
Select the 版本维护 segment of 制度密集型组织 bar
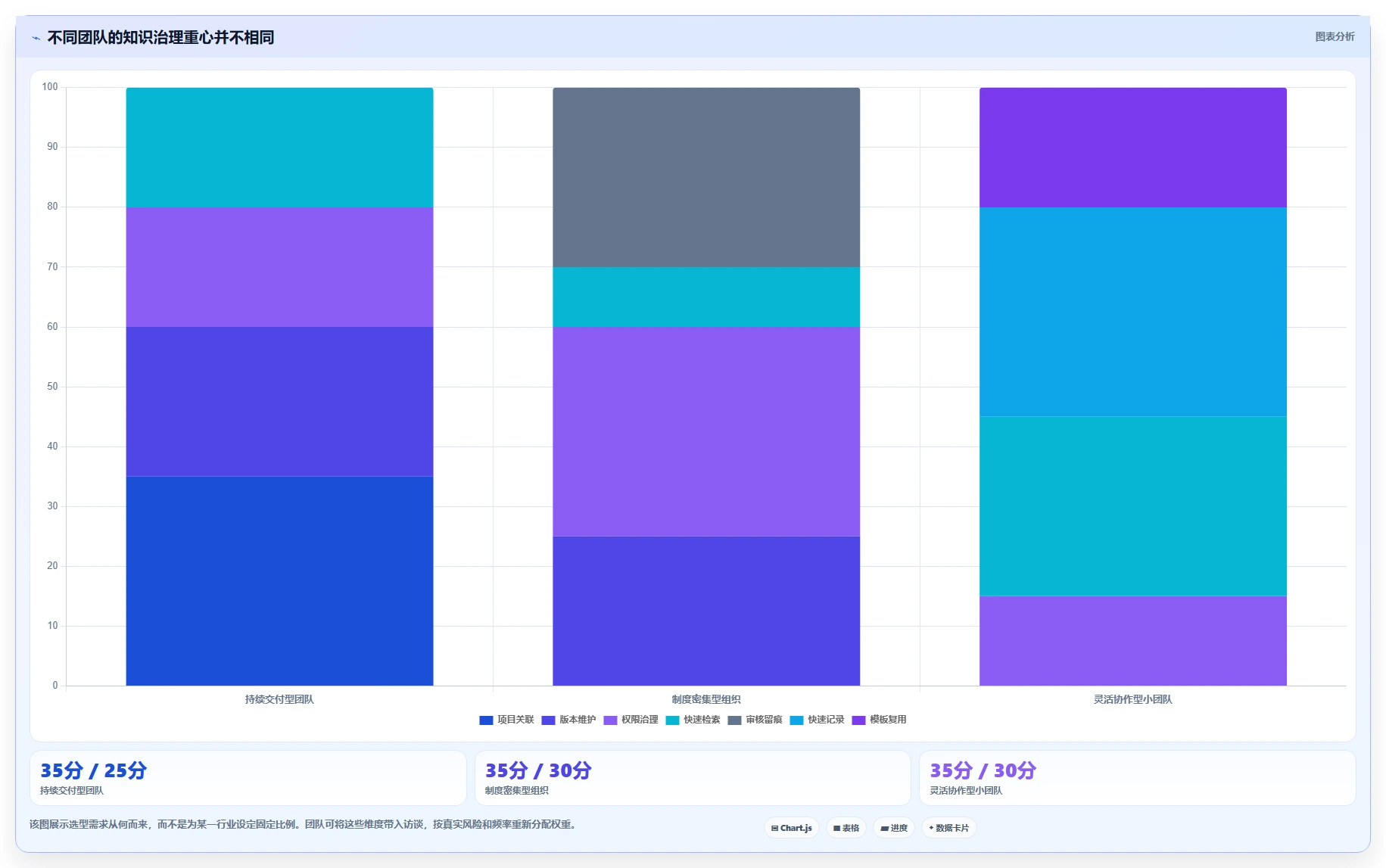(x=706, y=611)
